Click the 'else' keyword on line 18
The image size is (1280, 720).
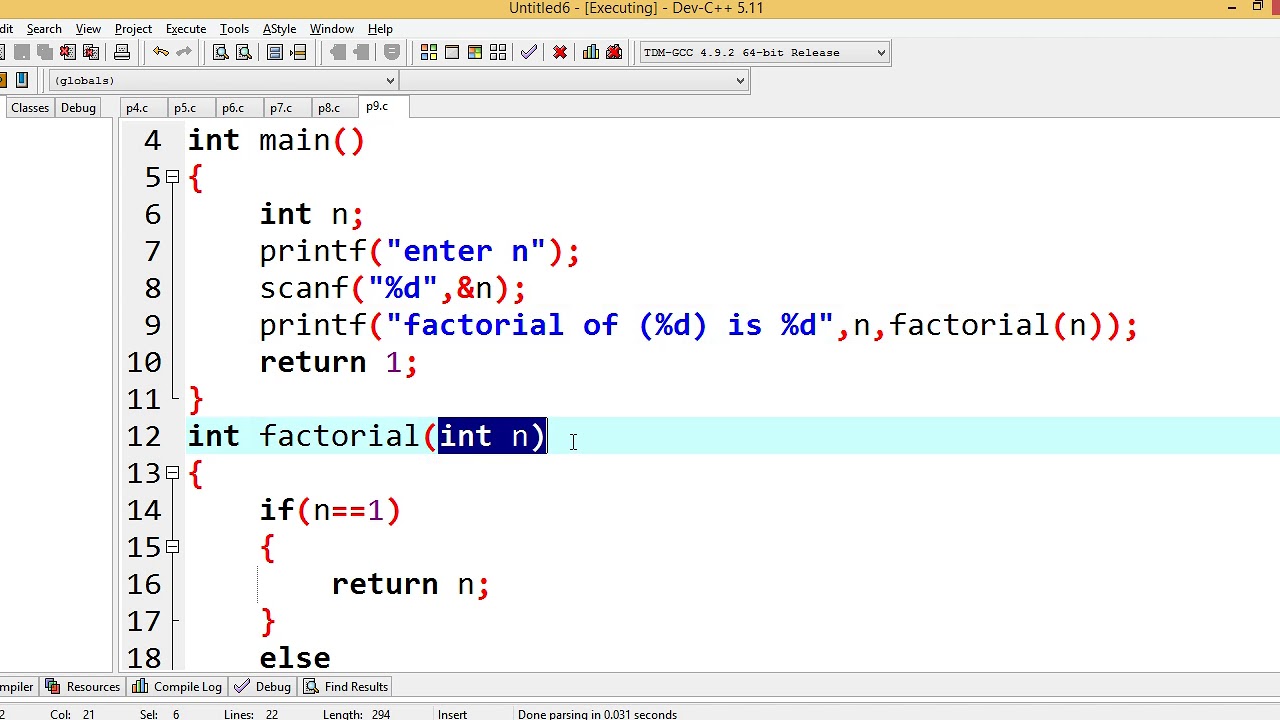[x=295, y=658]
